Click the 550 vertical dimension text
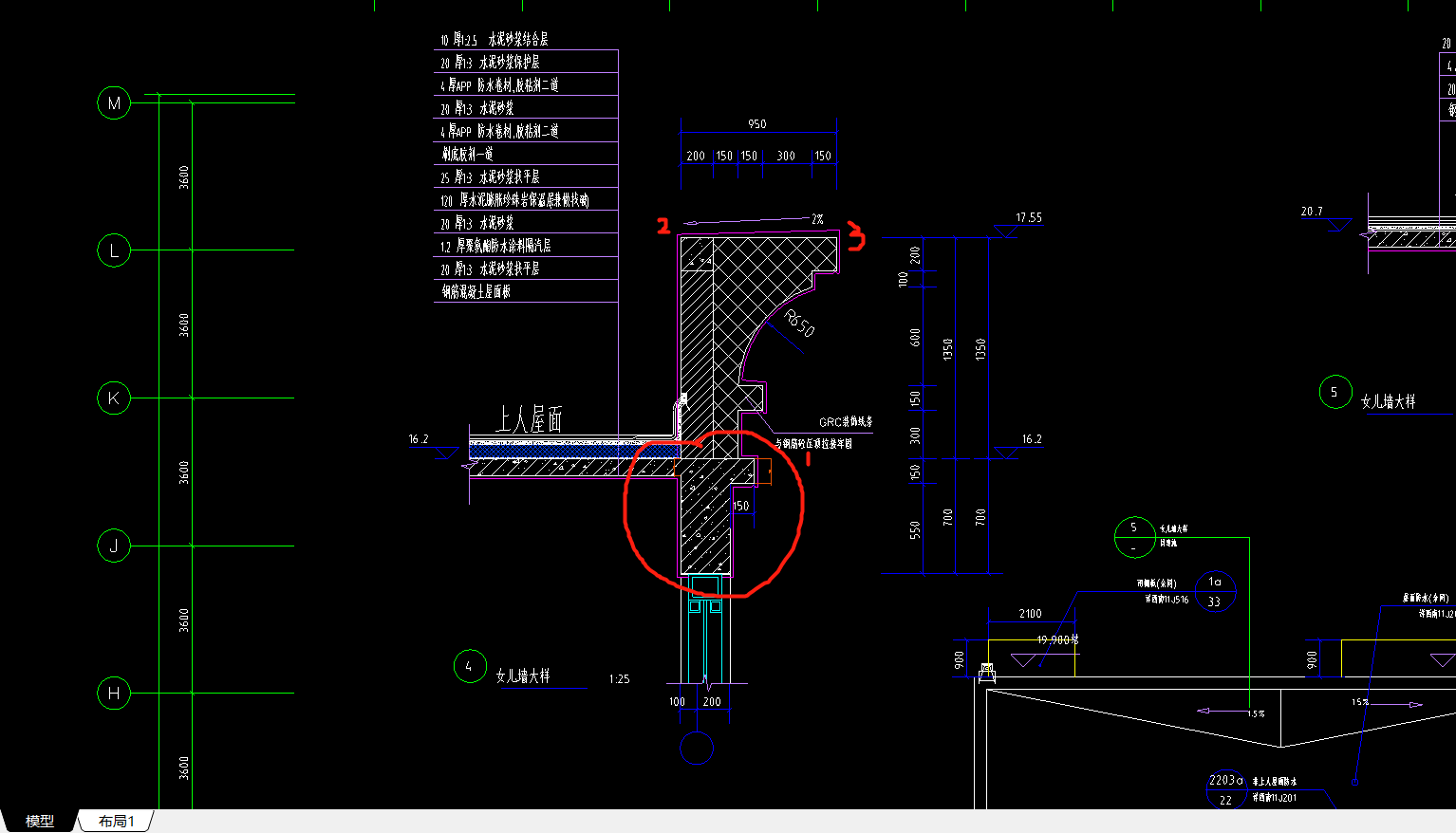This screenshot has width=1456, height=833. coord(915,529)
